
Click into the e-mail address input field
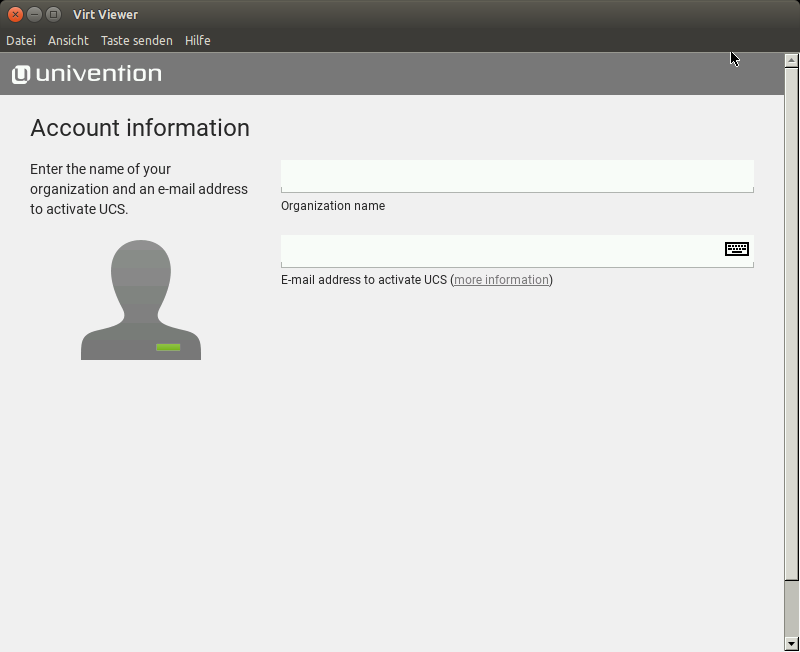point(500,250)
